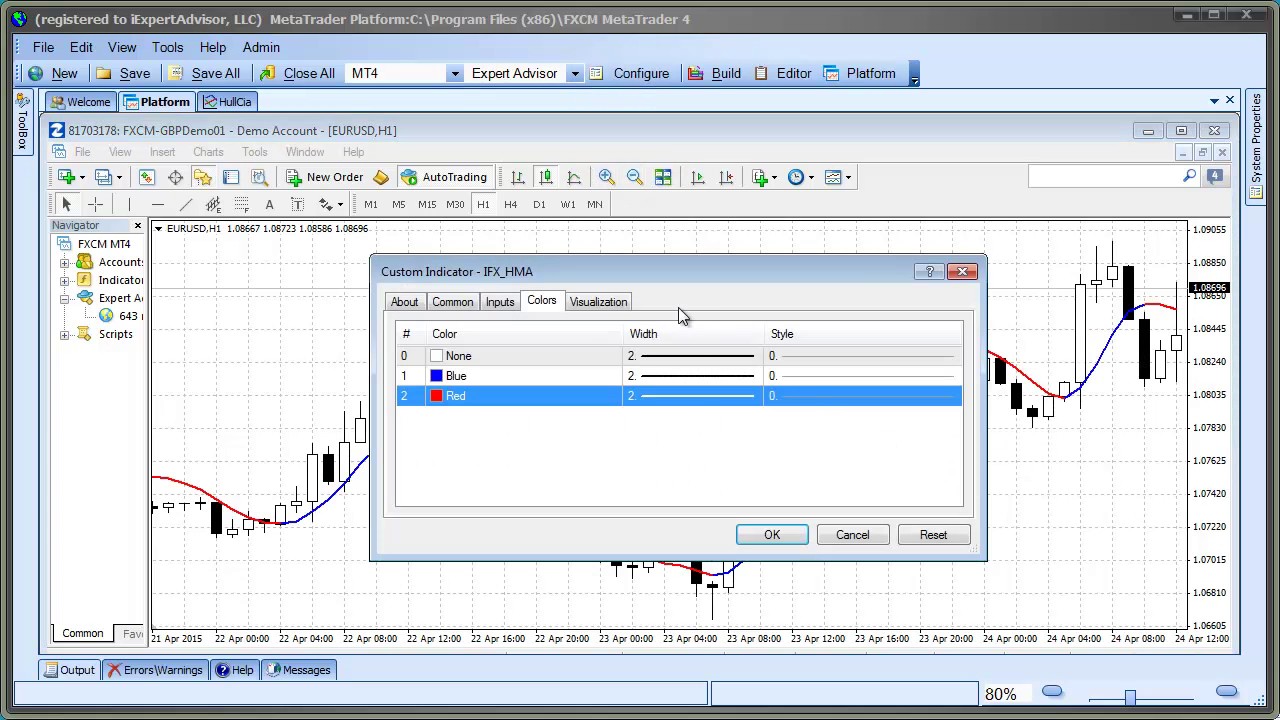Open the Arrows objects dropdown
The height and width of the screenshot is (720, 1280).
point(340,204)
